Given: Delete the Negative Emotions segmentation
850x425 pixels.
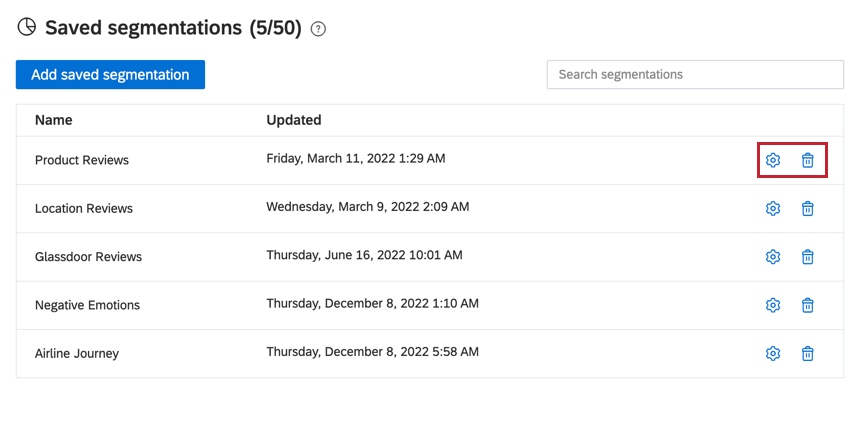Looking at the screenshot, I should (808, 305).
